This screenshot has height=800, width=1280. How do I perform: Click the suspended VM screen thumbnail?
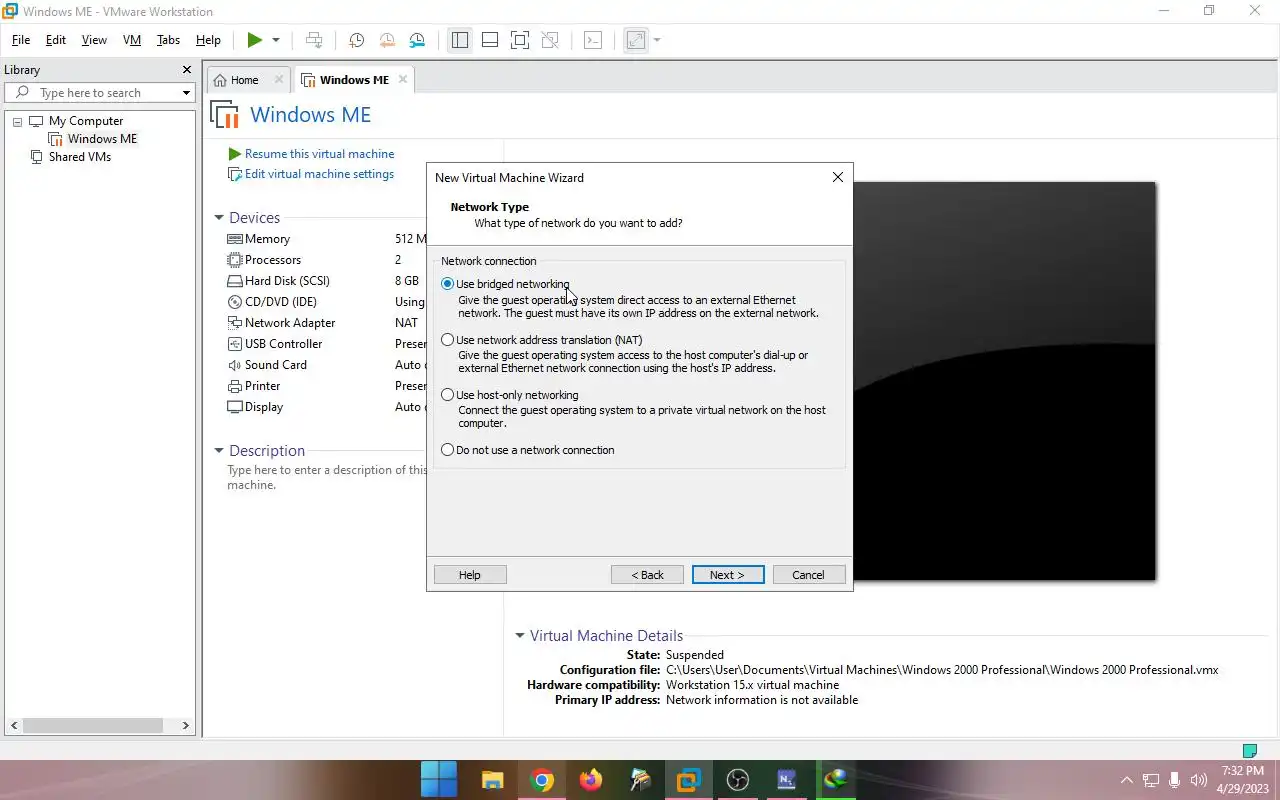(1004, 381)
